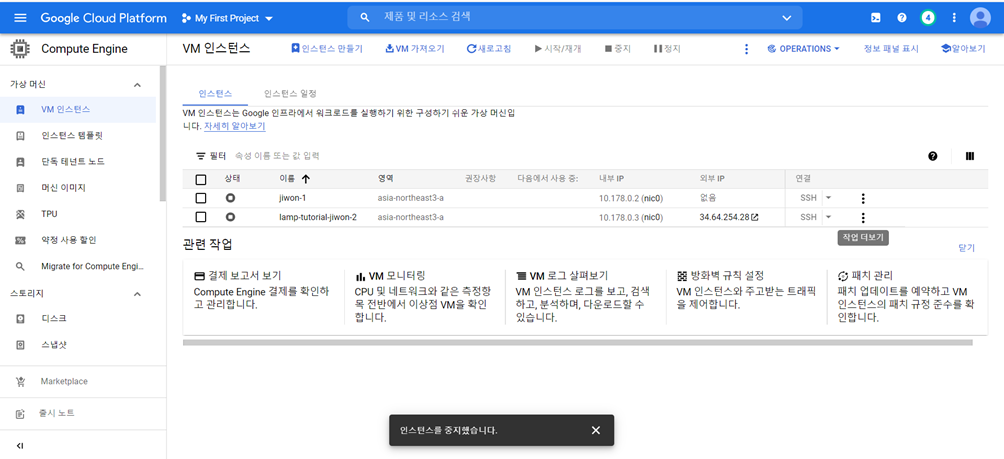This screenshot has width=1004, height=459.
Task: Click 알아보기 learn button
Action: coord(963,49)
